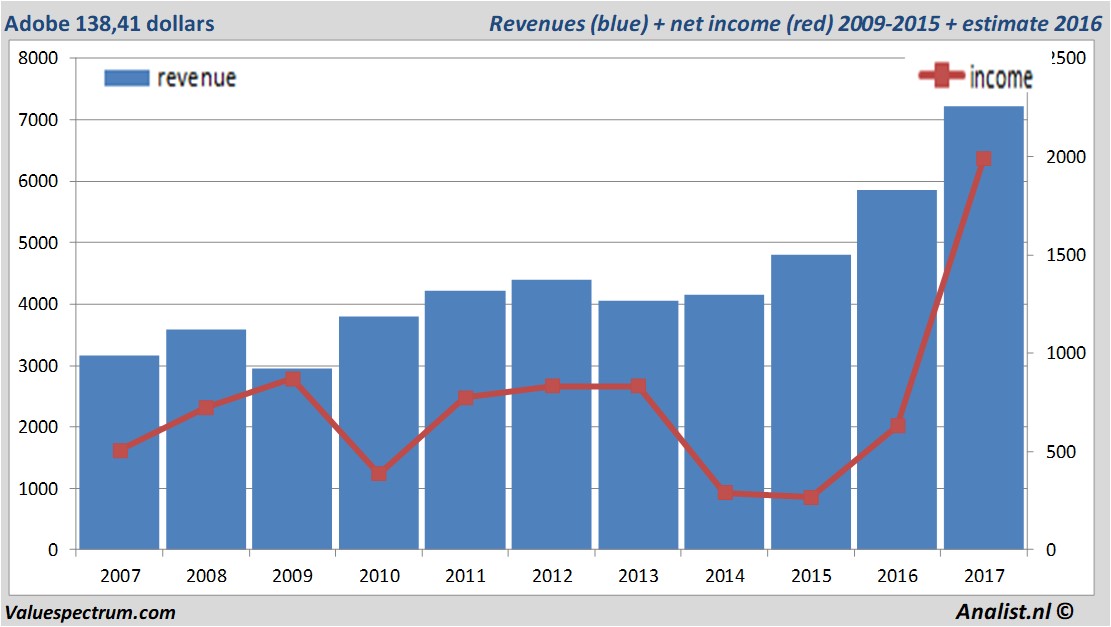Select the 2007 revenue bar

point(119,452)
